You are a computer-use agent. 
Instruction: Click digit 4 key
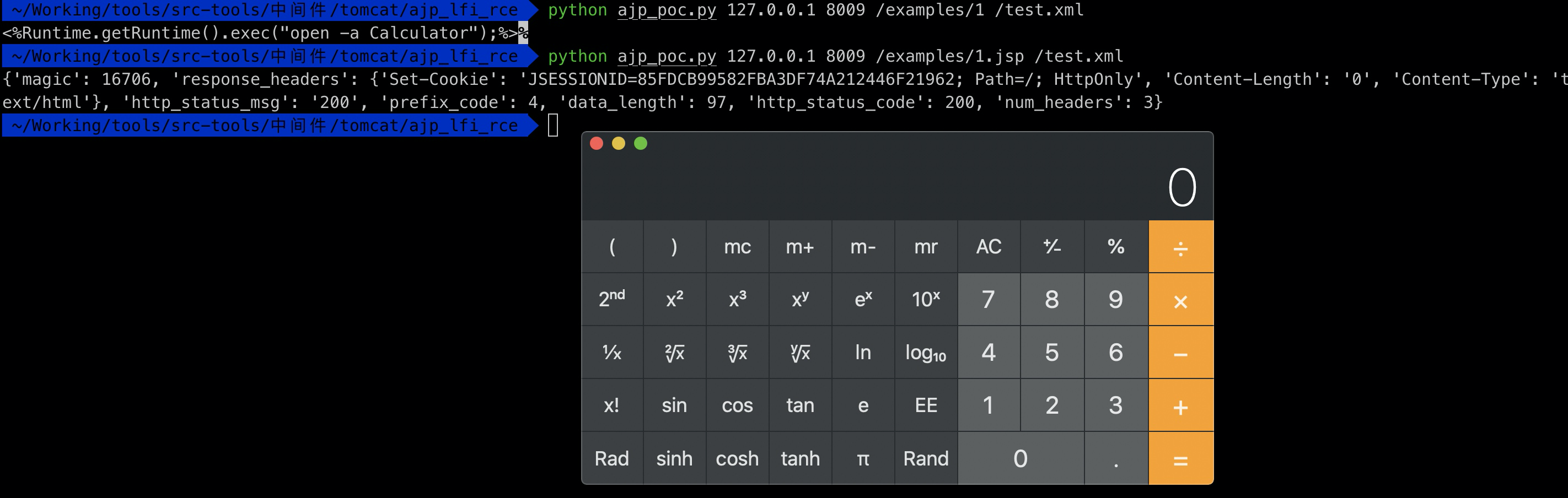coord(989,353)
